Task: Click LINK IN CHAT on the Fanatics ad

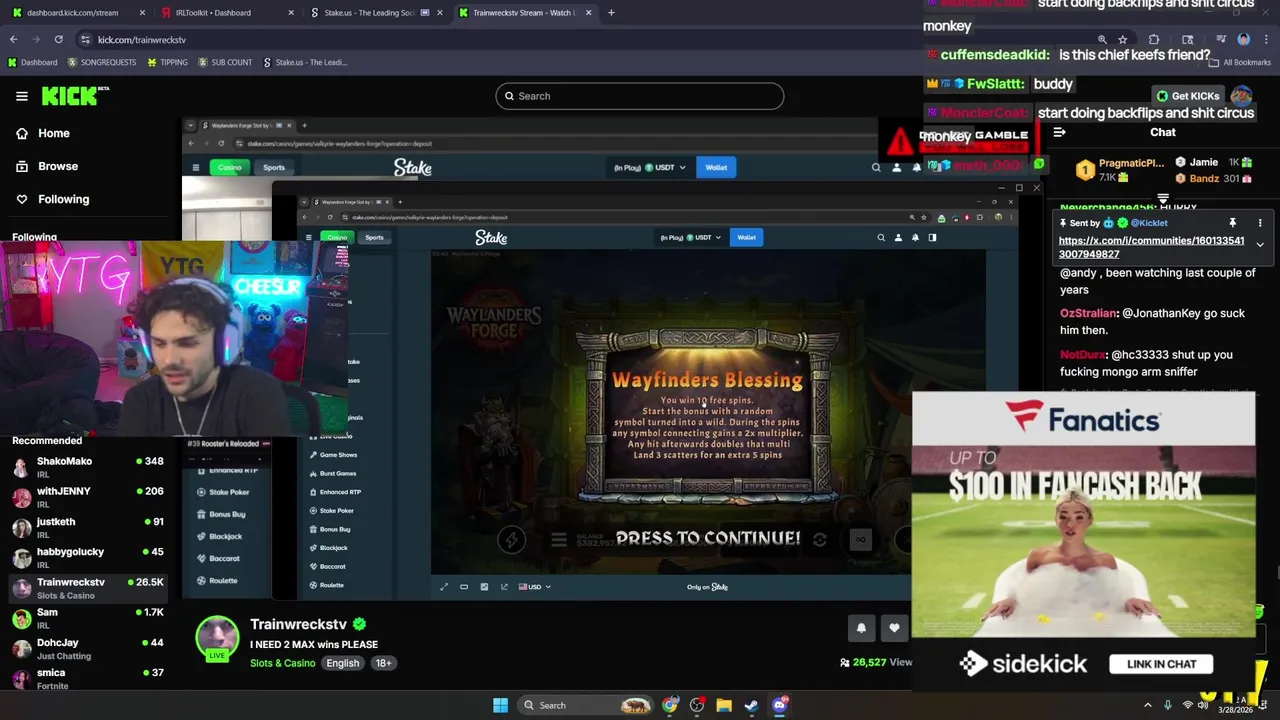Action: click(1161, 664)
